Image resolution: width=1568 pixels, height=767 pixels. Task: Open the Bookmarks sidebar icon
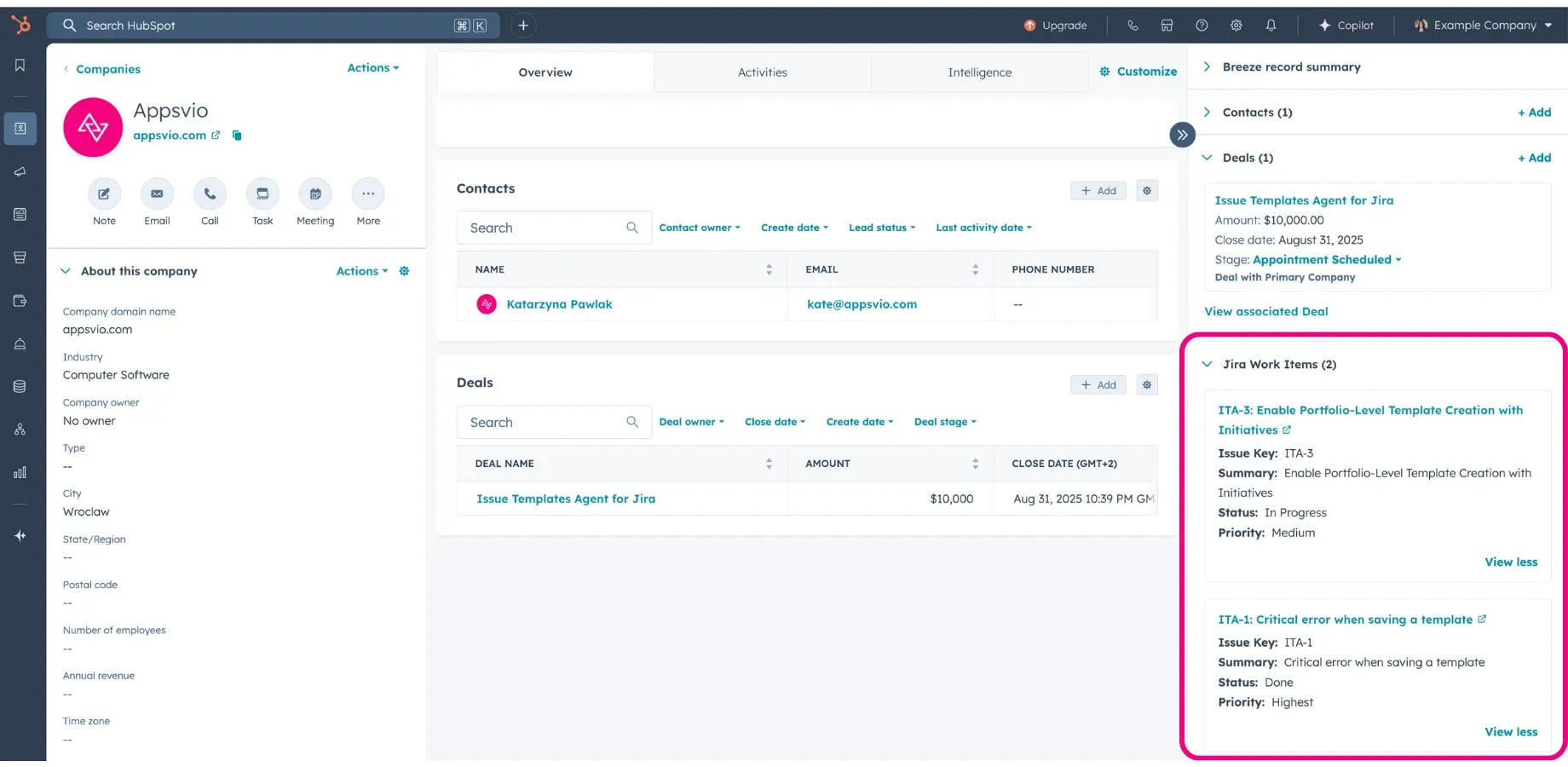click(x=20, y=66)
